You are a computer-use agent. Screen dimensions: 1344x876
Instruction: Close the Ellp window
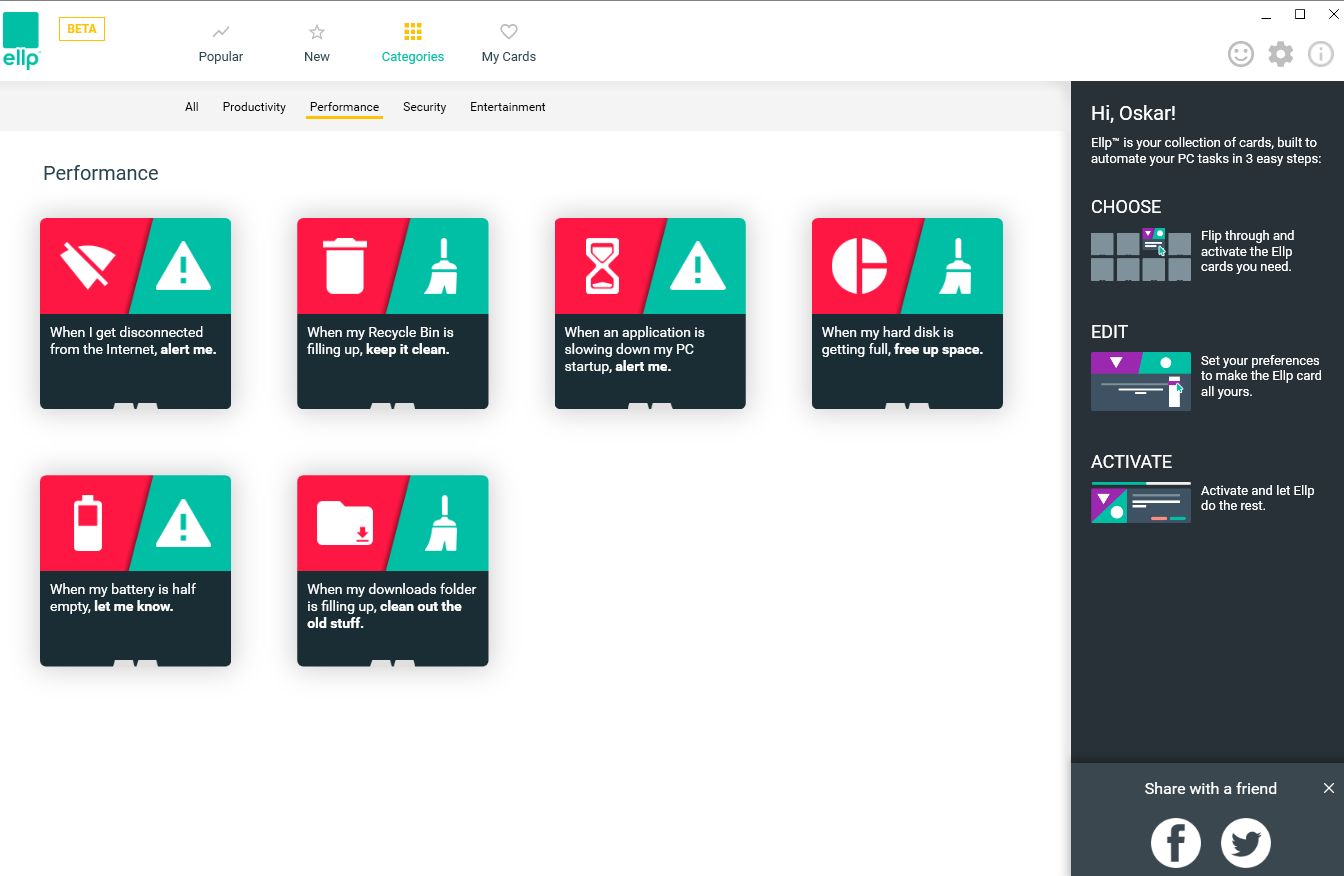1333,14
